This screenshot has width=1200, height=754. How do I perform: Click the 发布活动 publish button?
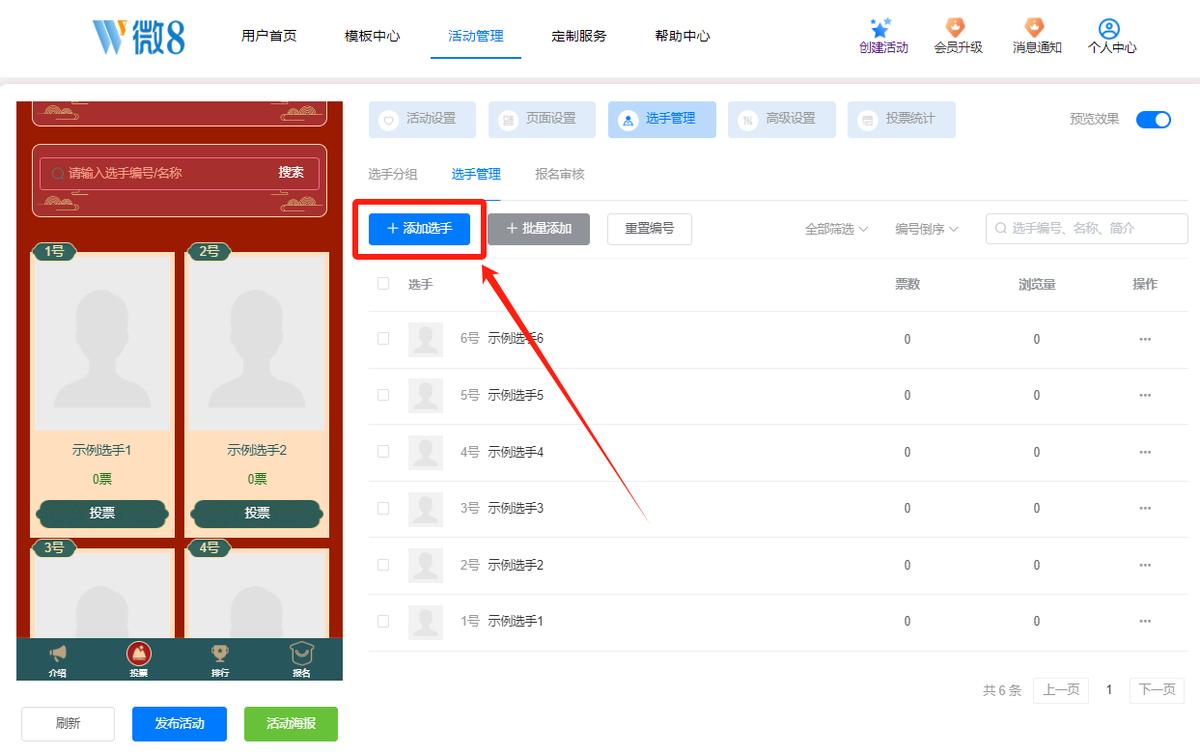(179, 724)
